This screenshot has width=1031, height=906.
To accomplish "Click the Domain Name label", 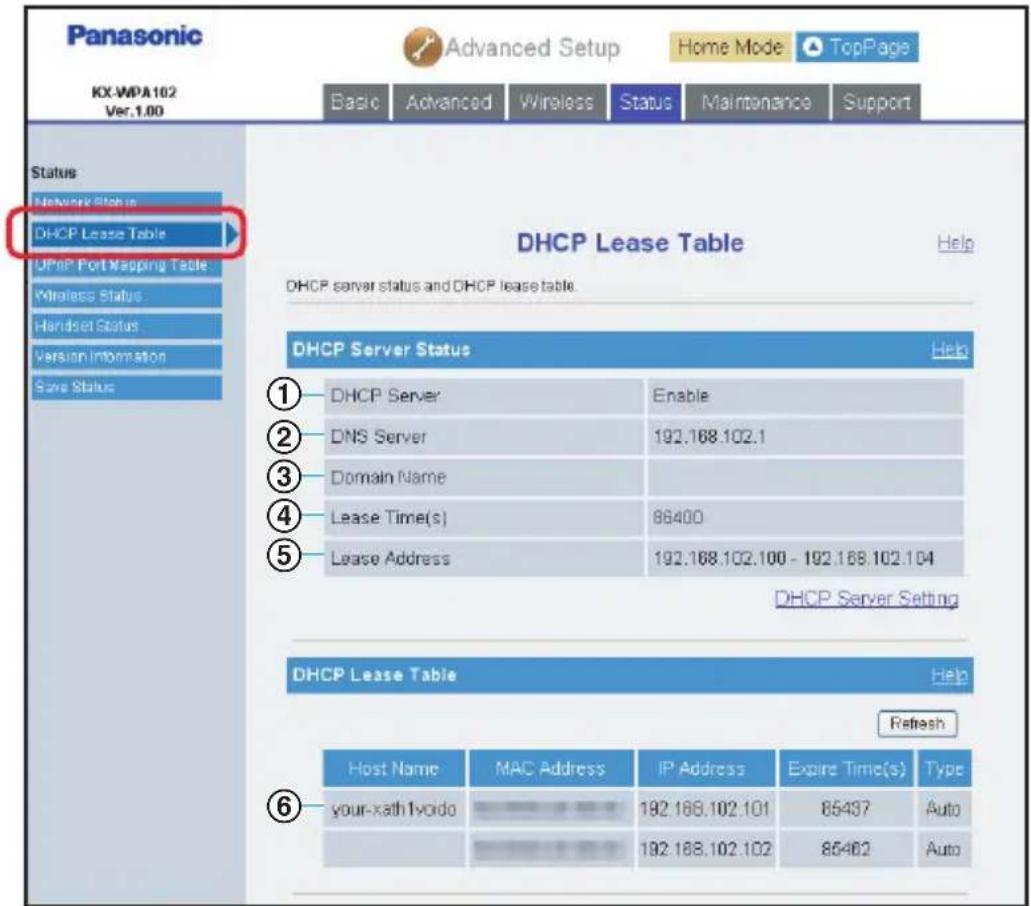I will pyautogui.click(x=388, y=477).
